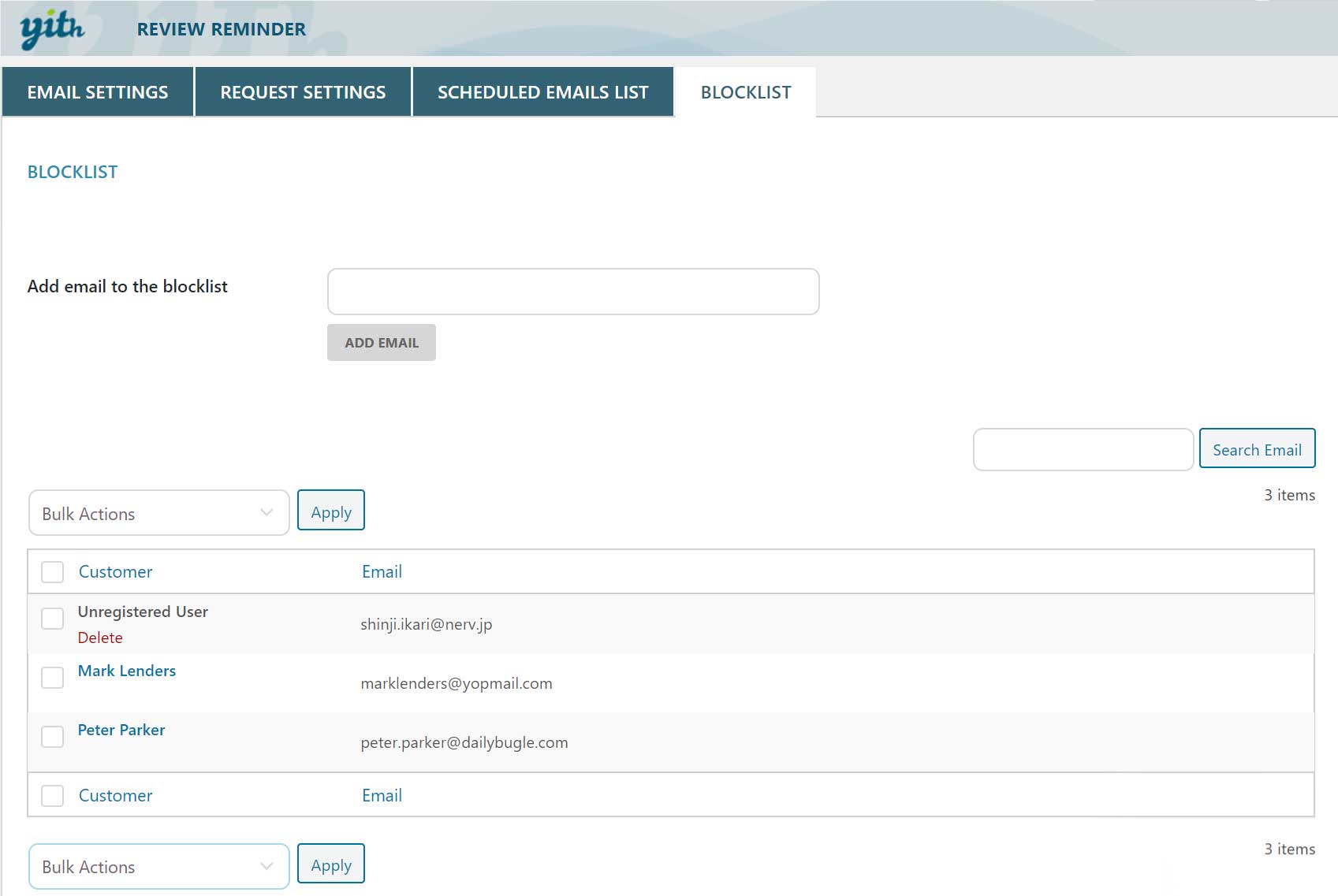The image size is (1338, 896).
Task: Expand the bottom Bulk Actions dropdown
Action: 158,866
